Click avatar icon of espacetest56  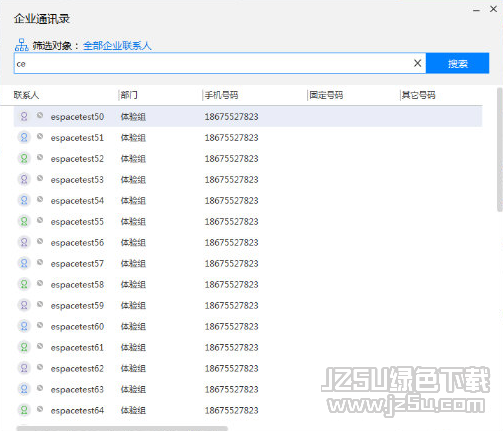24,242
